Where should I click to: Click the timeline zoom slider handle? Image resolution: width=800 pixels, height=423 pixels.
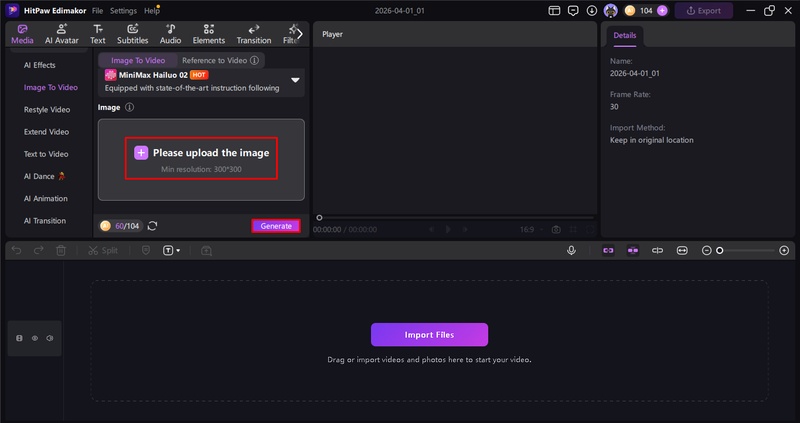[719, 250]
